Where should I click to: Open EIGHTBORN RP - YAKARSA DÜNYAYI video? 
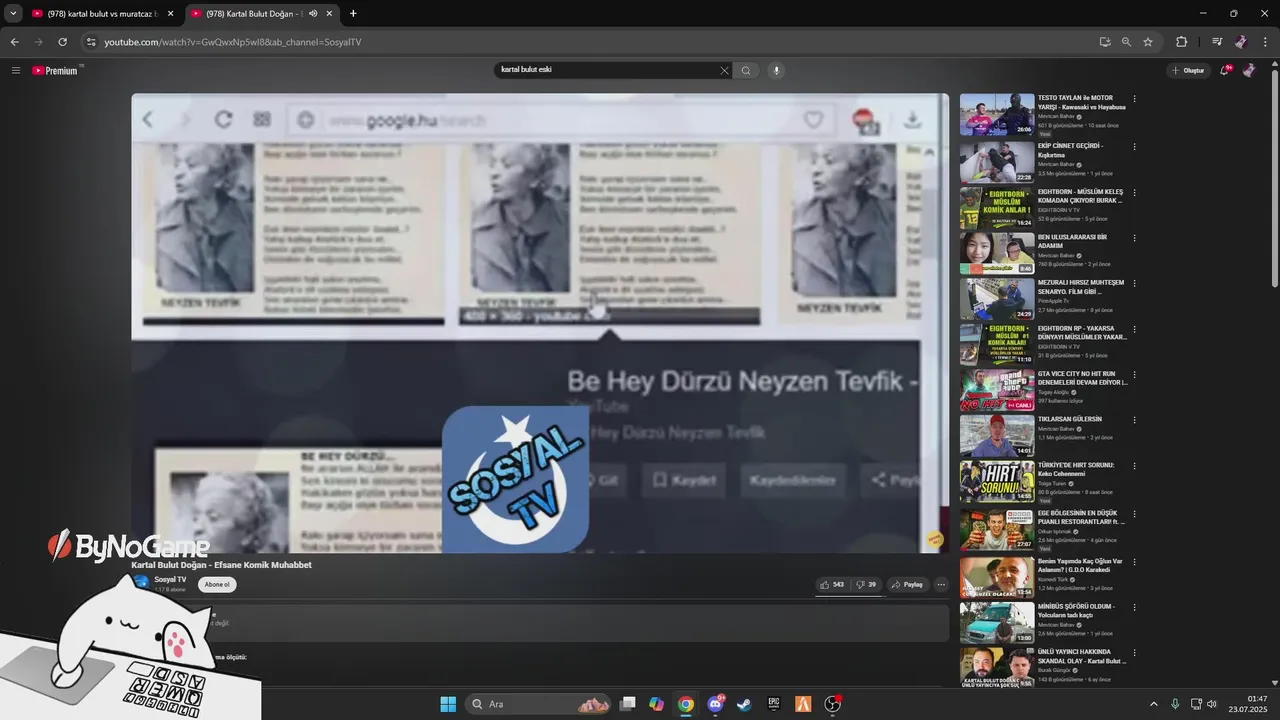click(1082, 332)
